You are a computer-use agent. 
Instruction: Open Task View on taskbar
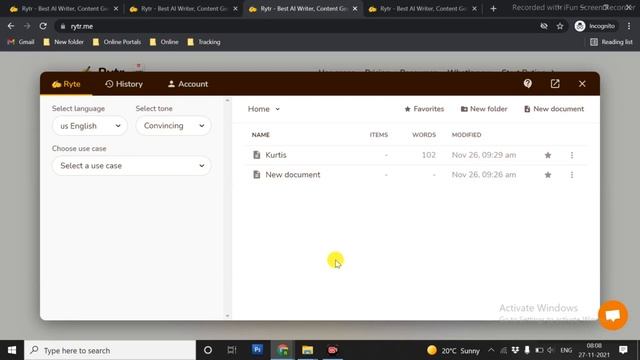(x=232, y=350)
